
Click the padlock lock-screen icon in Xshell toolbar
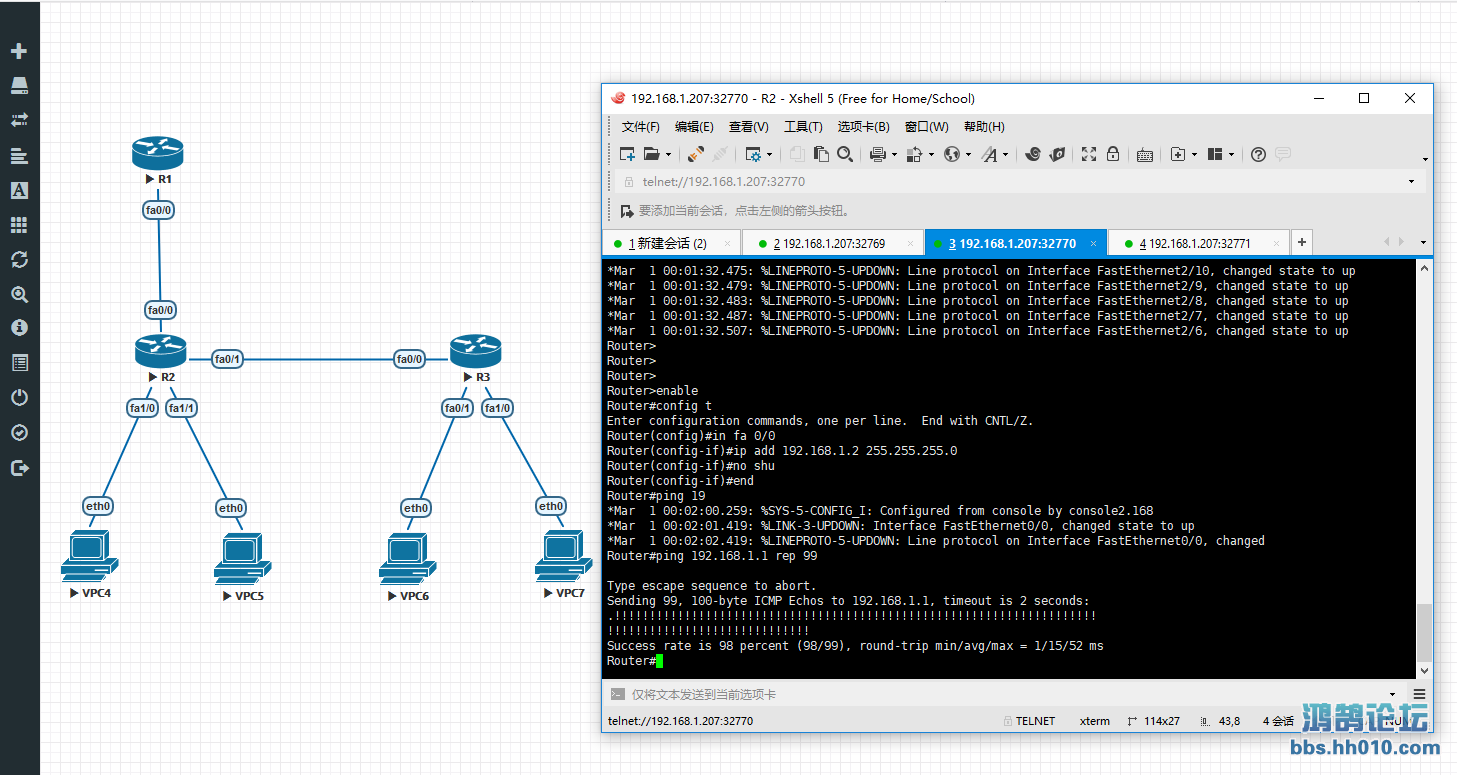1112,154
